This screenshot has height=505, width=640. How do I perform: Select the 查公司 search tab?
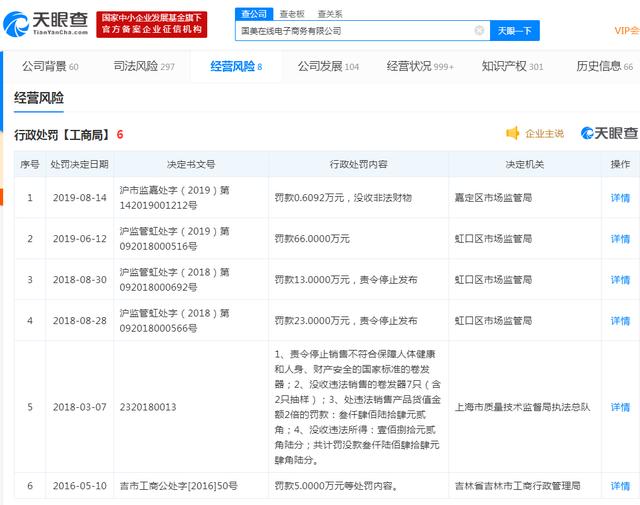pyautogui.click(x=253, y=14)
